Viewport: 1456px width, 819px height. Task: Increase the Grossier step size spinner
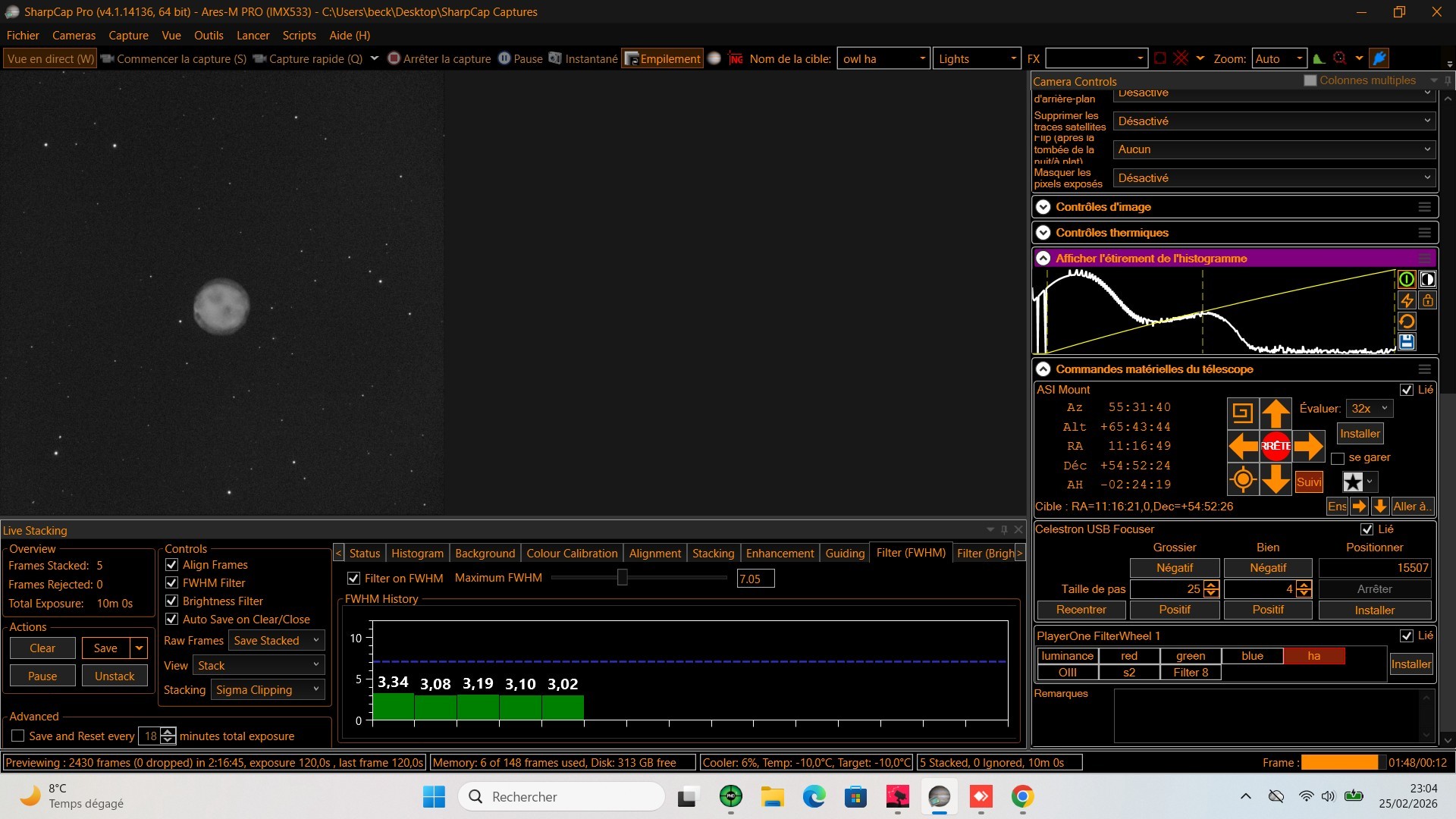[x=1211, y=585]
